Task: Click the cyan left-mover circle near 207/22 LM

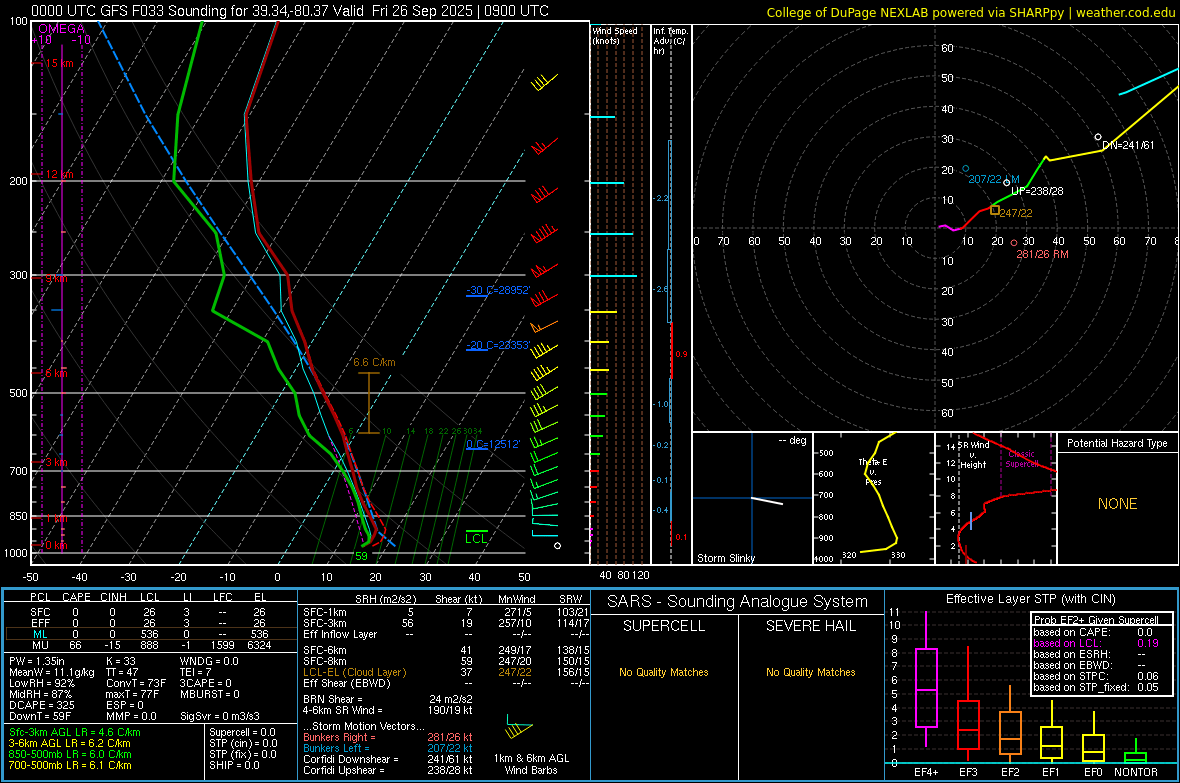Action: tap(966, 169)
